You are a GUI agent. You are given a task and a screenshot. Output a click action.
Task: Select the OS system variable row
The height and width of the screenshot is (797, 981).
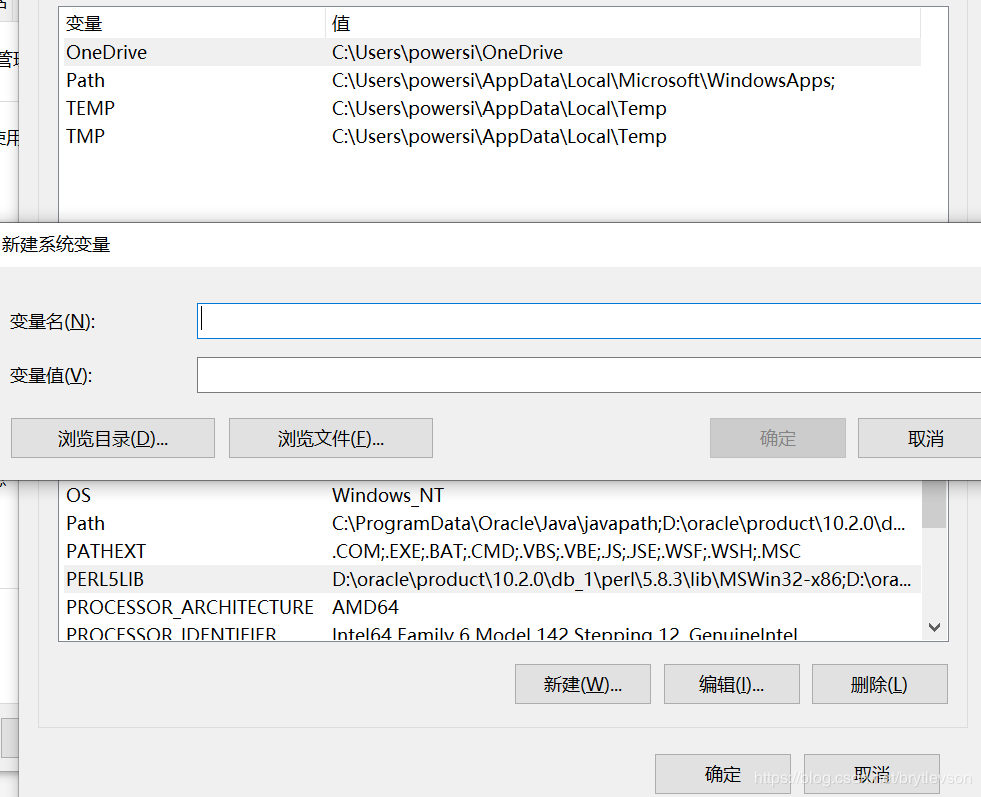click(x=79, y=495)
